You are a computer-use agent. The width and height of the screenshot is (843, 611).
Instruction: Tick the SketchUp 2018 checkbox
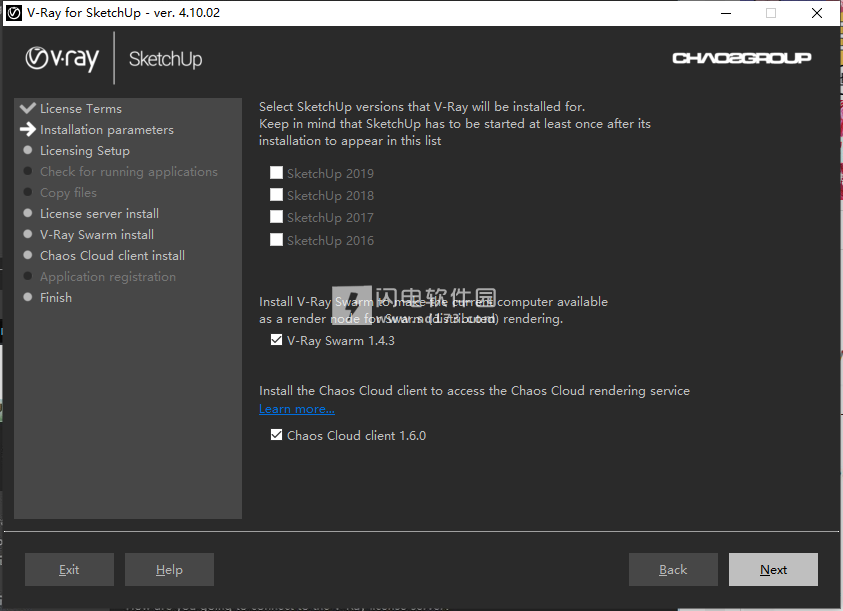[x=276, y=195]
